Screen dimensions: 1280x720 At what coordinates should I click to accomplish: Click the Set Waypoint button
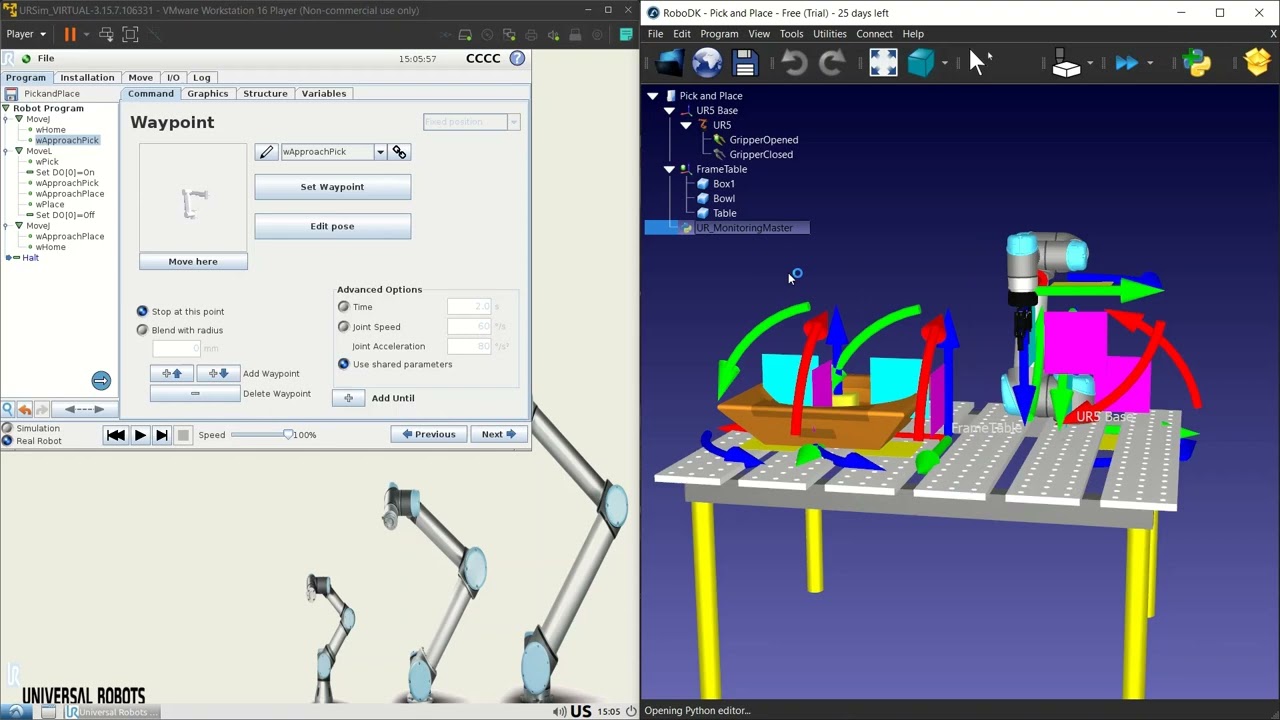coord(332,187)
